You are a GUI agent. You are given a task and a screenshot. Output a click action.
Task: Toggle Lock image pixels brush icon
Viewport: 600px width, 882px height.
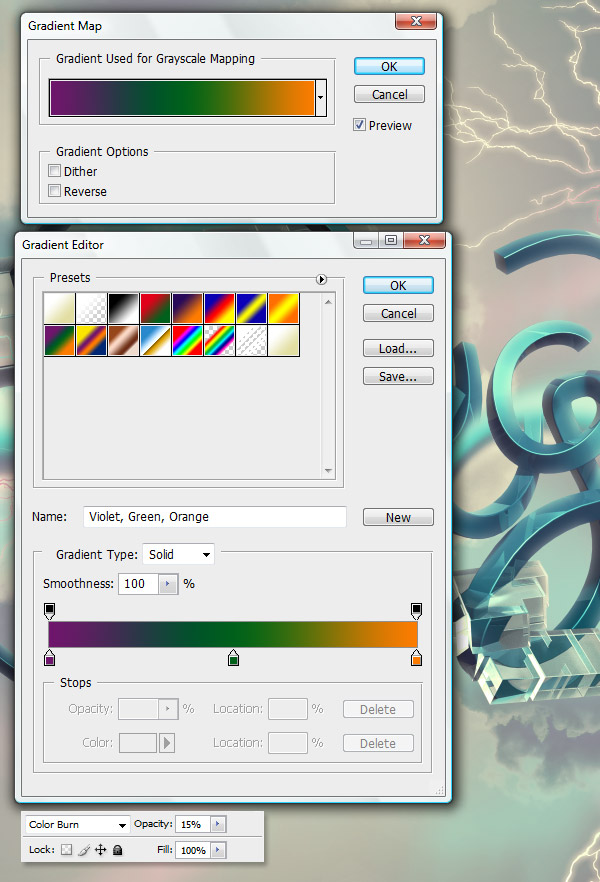click(x=84, y=850)
